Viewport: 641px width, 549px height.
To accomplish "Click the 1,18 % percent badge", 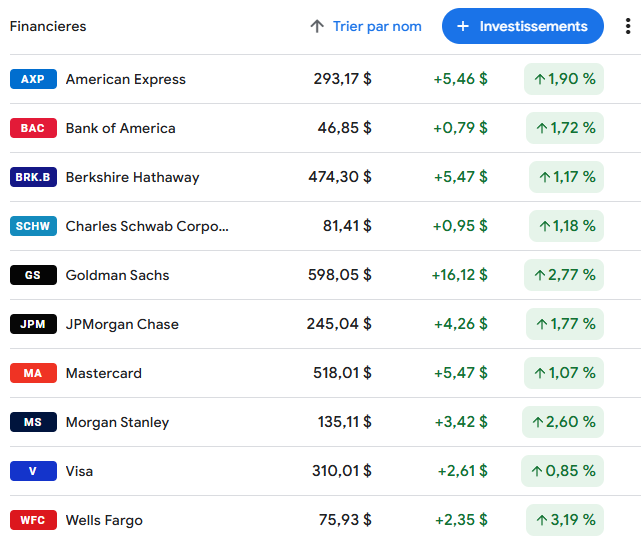I will tap(566, 226).
